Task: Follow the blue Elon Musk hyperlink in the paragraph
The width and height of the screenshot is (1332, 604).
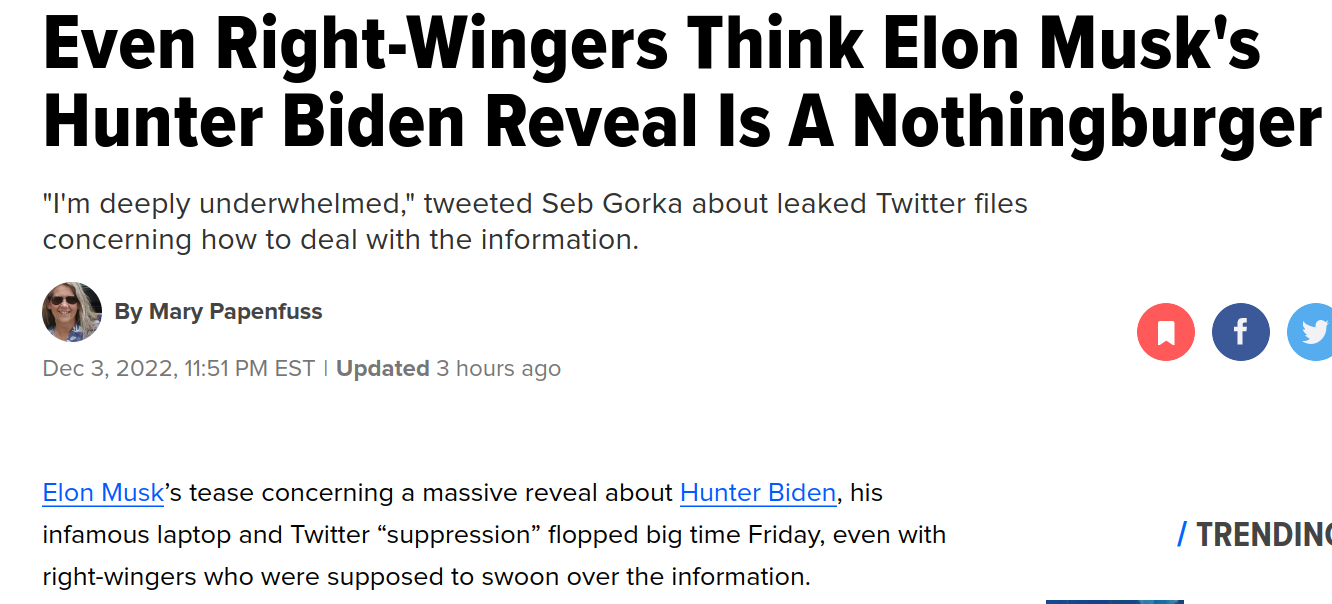Action: 103,493
